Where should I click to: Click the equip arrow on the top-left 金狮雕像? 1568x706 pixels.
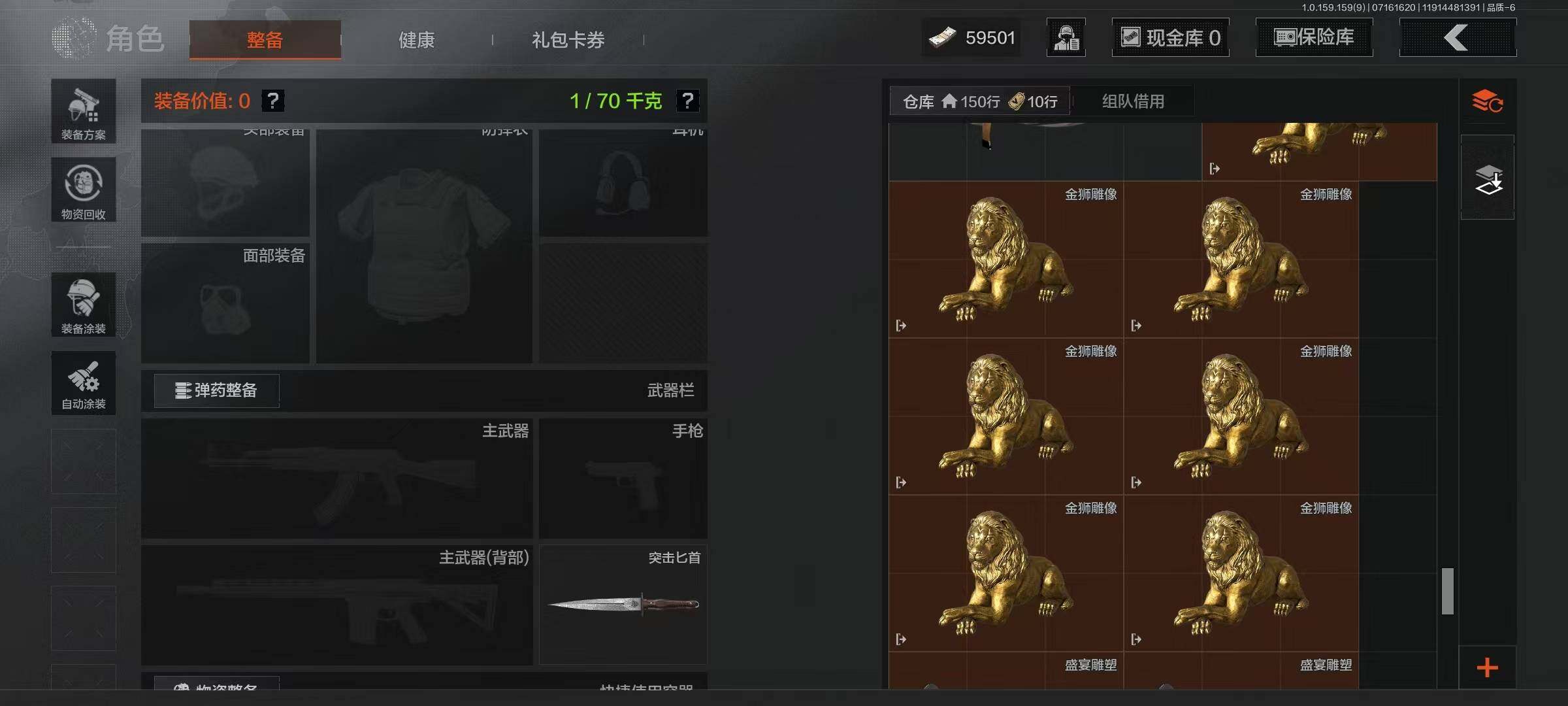tap(901, 326)
